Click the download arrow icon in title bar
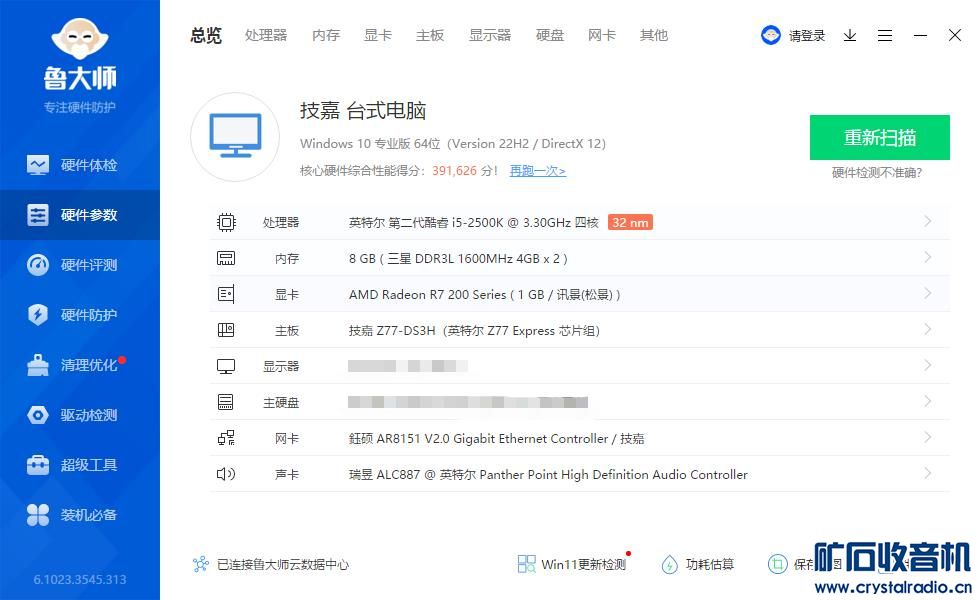The width and height of the screenshot is (980, 600). pos(849,36)
